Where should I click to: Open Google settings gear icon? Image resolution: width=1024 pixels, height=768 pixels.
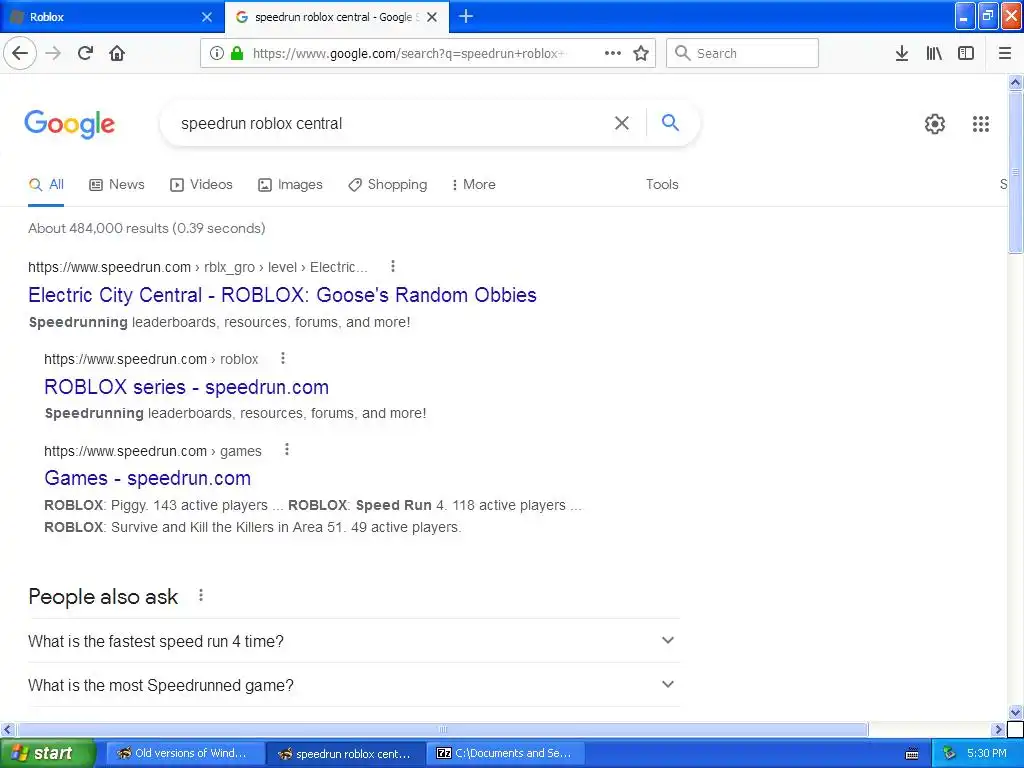935,123
